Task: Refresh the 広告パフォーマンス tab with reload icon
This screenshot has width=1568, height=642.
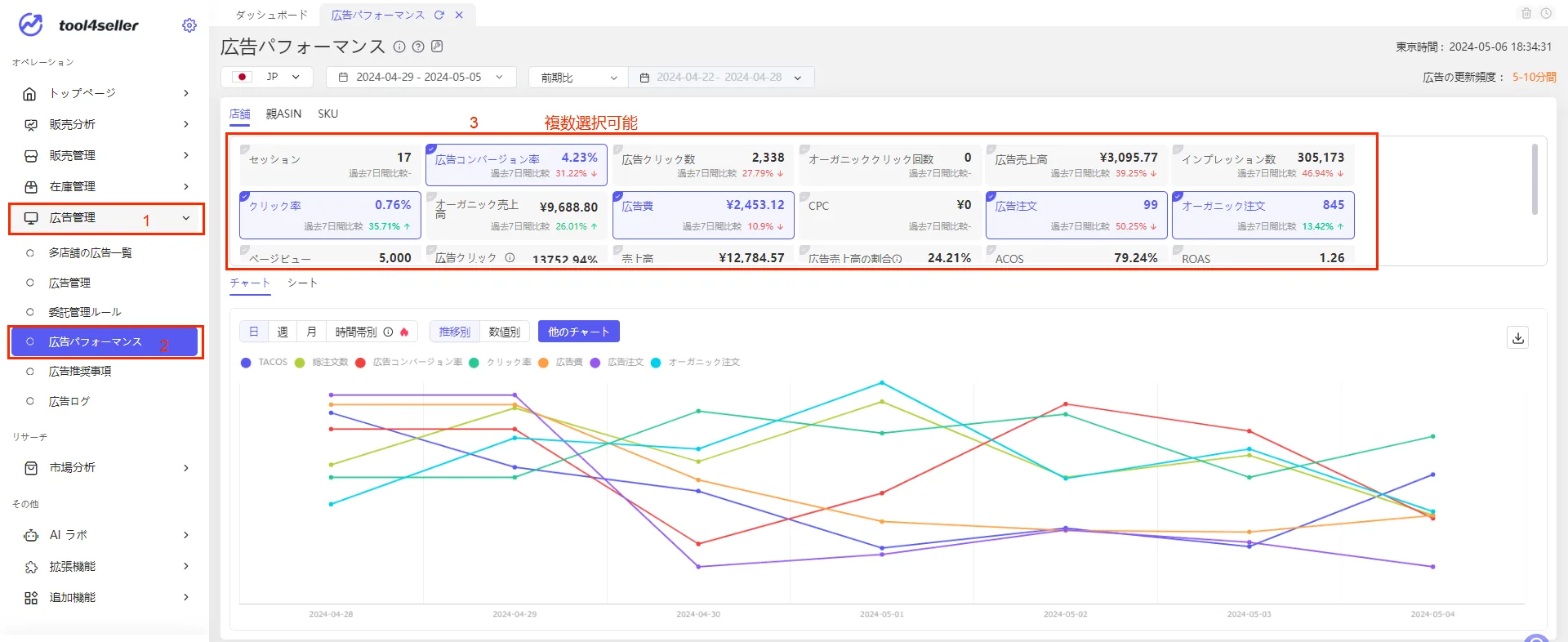Action: point(439,15)
